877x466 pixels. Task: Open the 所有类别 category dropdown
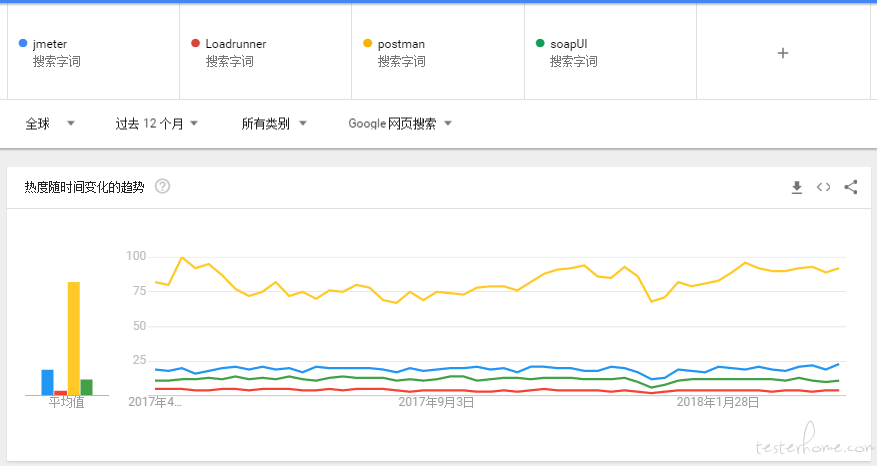pyautogui.click(x=273, y=124)
